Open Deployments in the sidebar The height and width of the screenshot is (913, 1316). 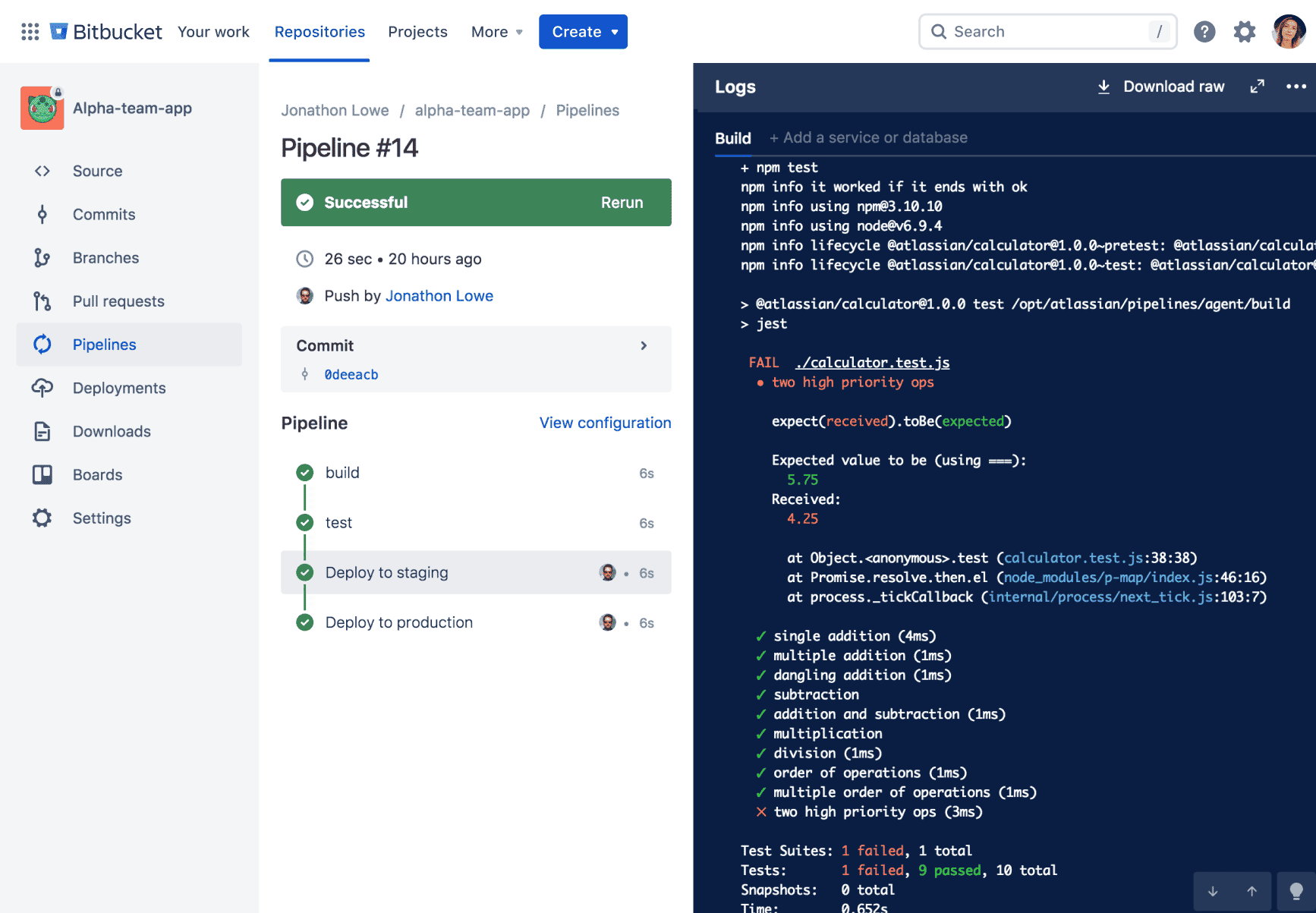(129, 388)
